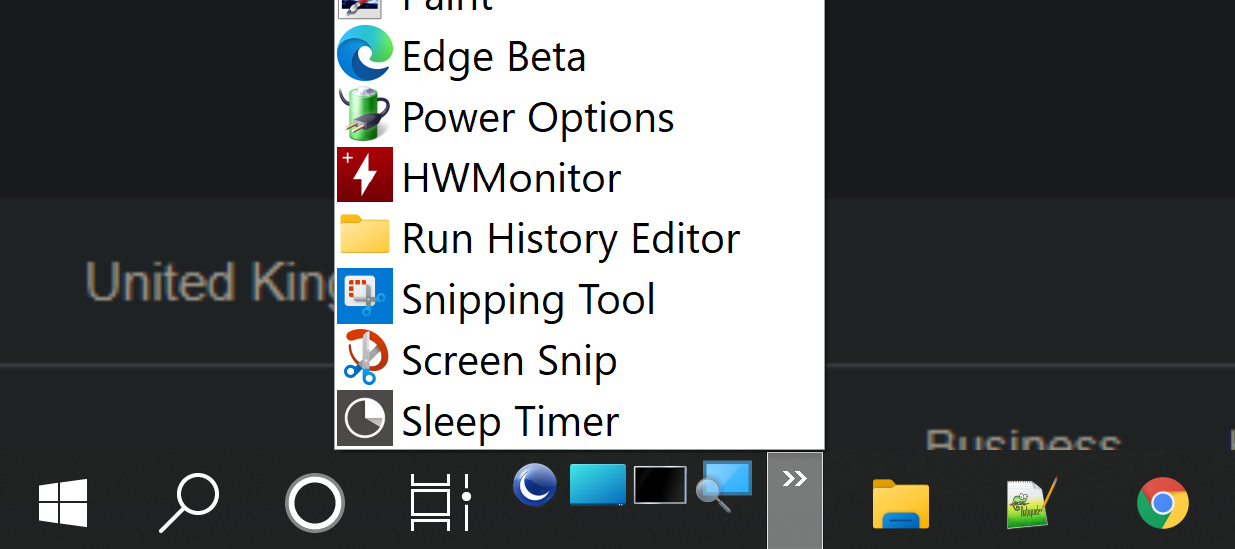Click the Power Options battery icon
Viewport: 1235px width, 549px height.
[365, 114]
